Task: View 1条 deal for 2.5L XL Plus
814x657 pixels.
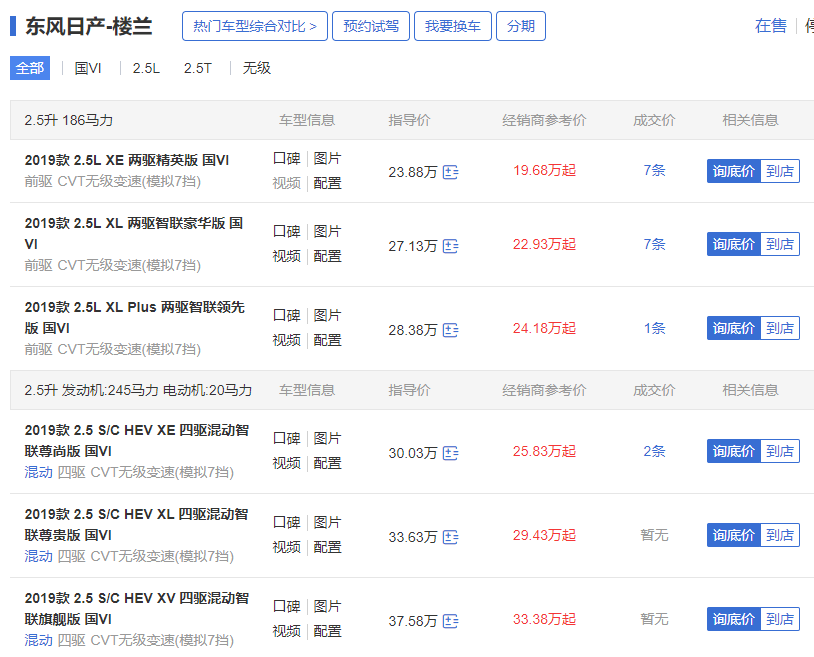Action: [655, 328]
